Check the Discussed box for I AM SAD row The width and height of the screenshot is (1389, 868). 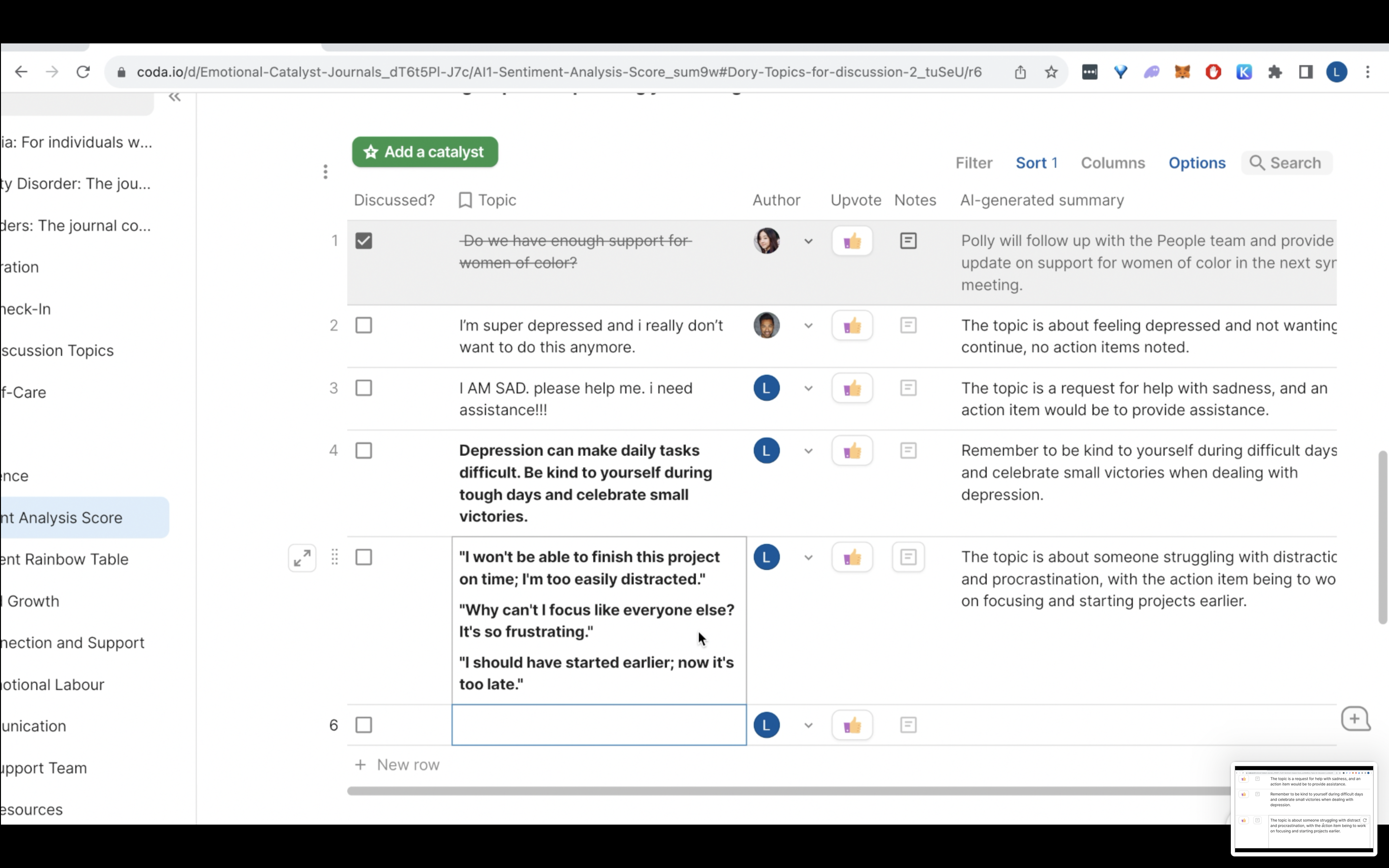coord(363,388)
